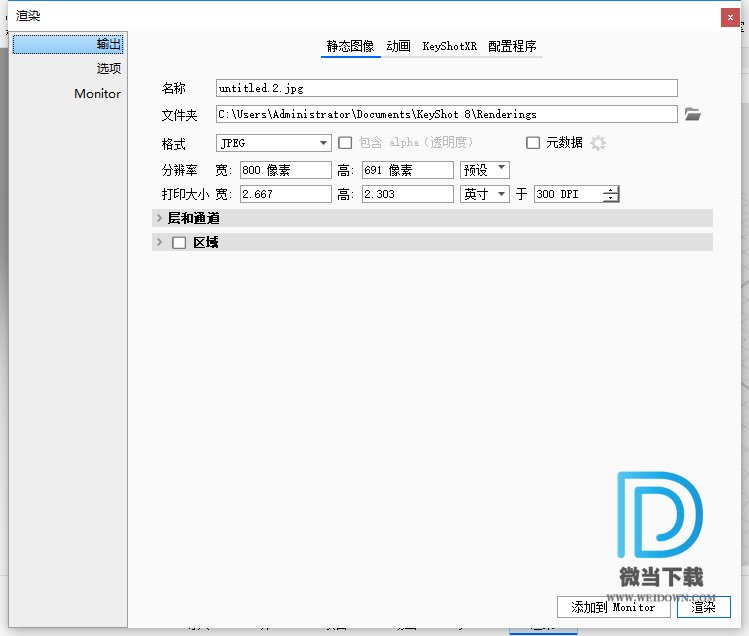Open the 英寸 unit dropdown
Screen dimensions: 749x636
(485, 194)
